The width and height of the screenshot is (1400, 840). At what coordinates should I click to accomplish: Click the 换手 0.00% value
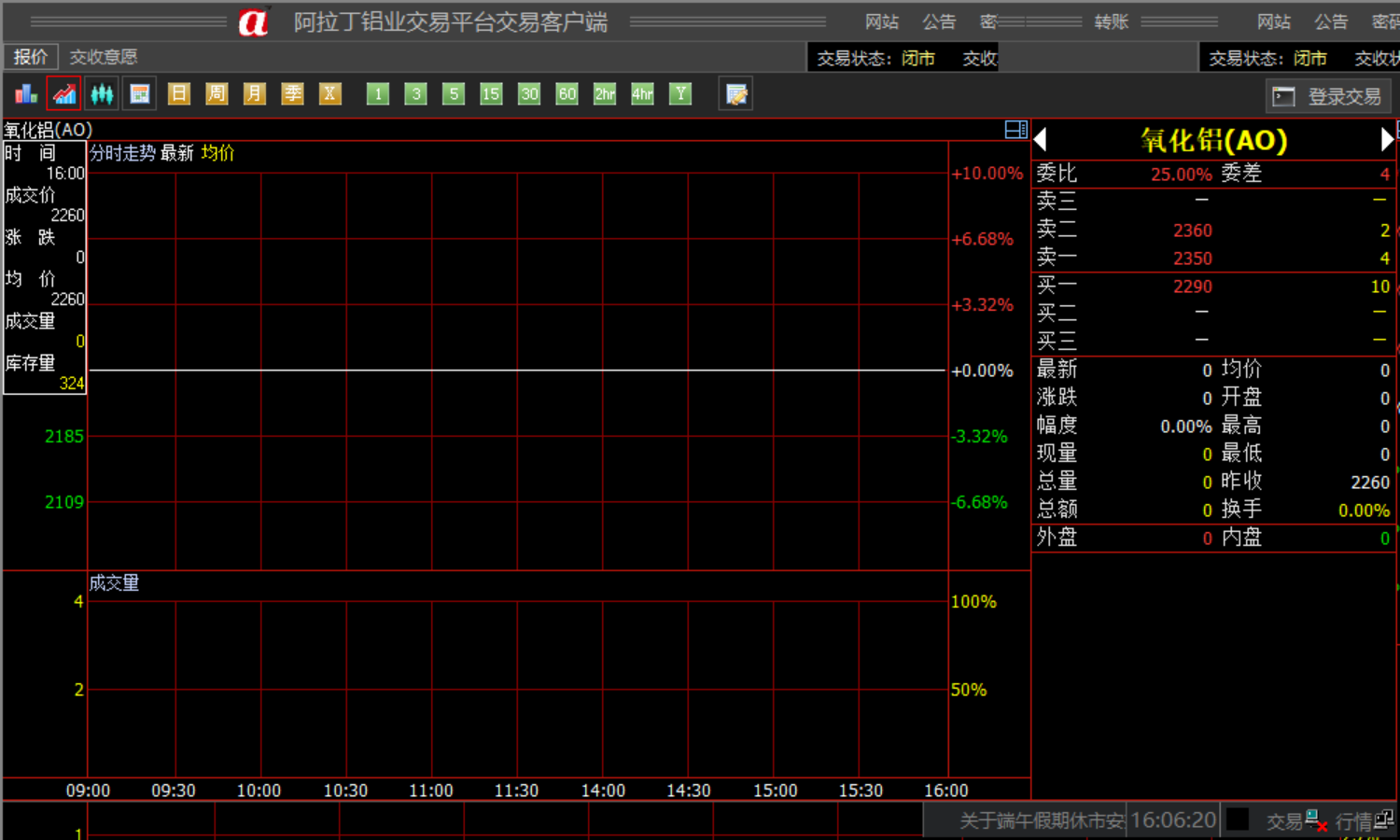pos(1364,511)
